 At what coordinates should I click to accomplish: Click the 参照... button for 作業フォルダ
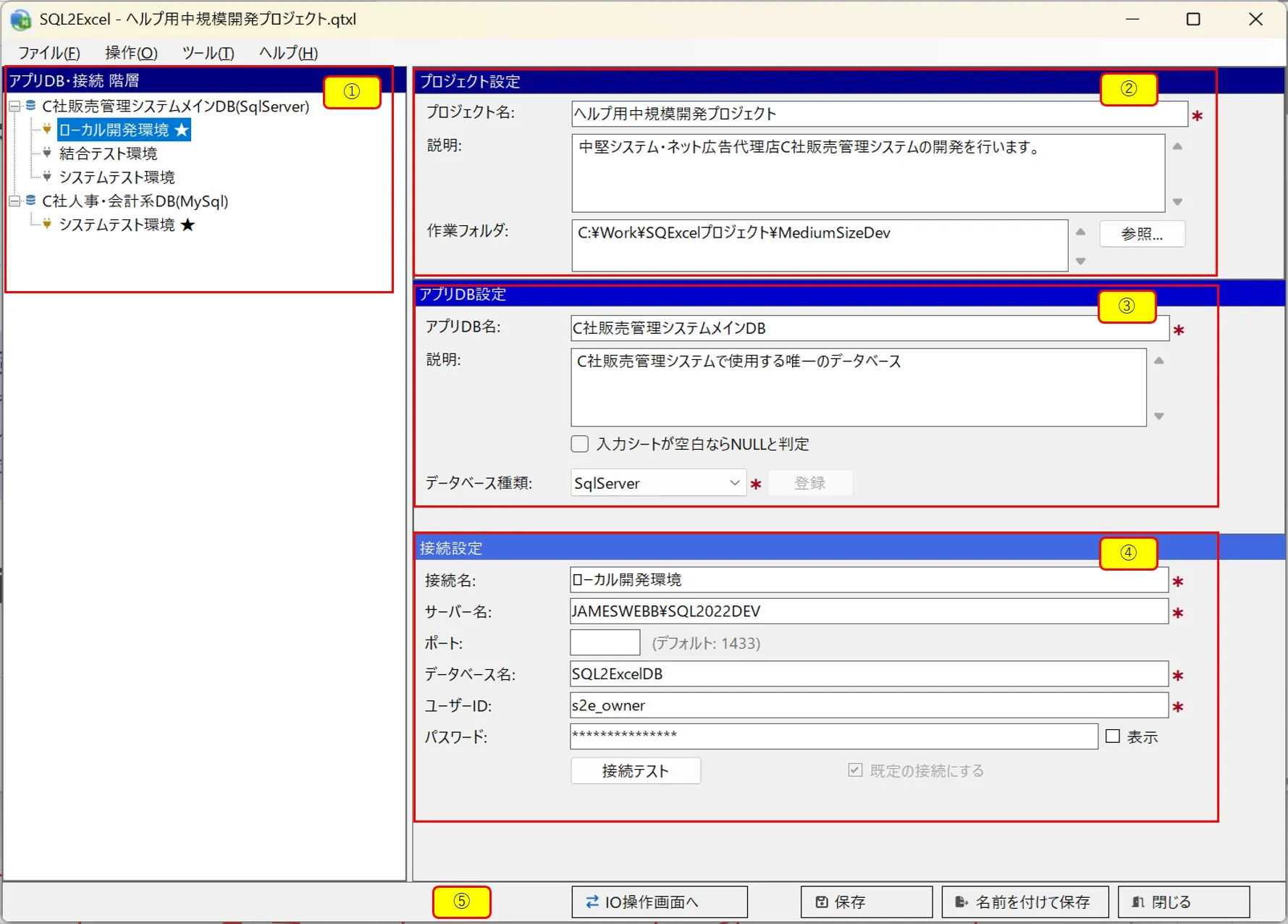click(1142, 234)
